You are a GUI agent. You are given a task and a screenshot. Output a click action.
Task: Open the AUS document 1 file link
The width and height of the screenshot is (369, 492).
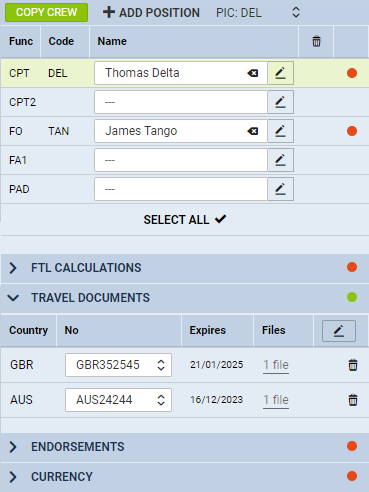pos(276,400)
